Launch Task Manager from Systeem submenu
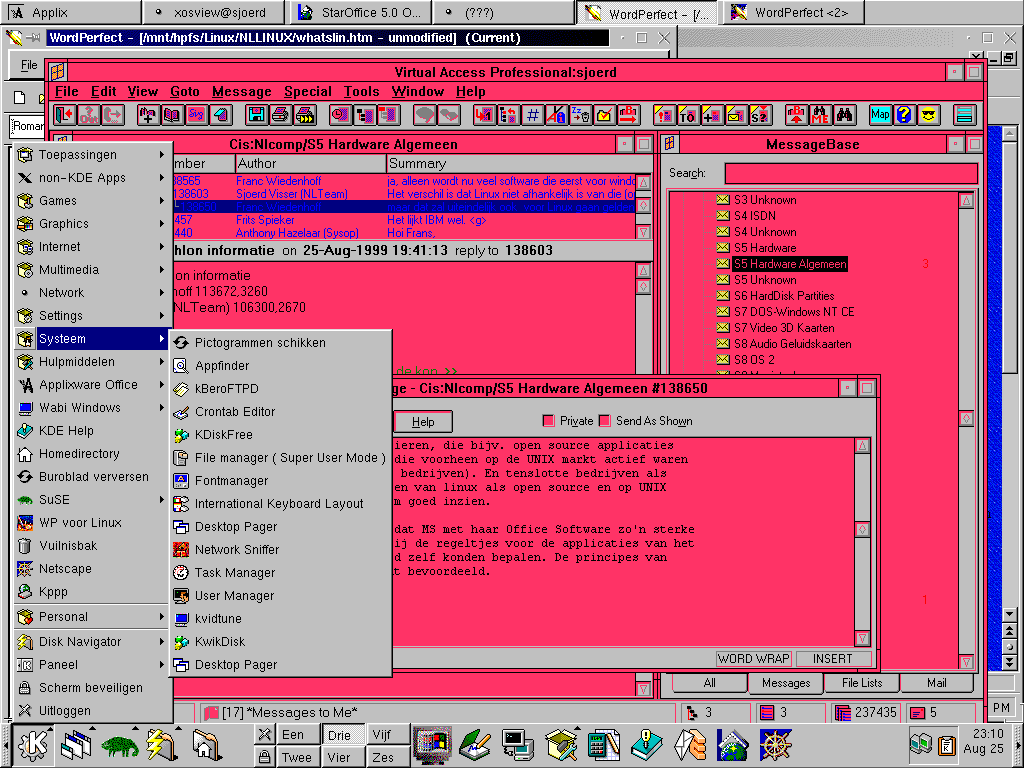Viewport: 1024px width, 768px height. click(281, 572)
